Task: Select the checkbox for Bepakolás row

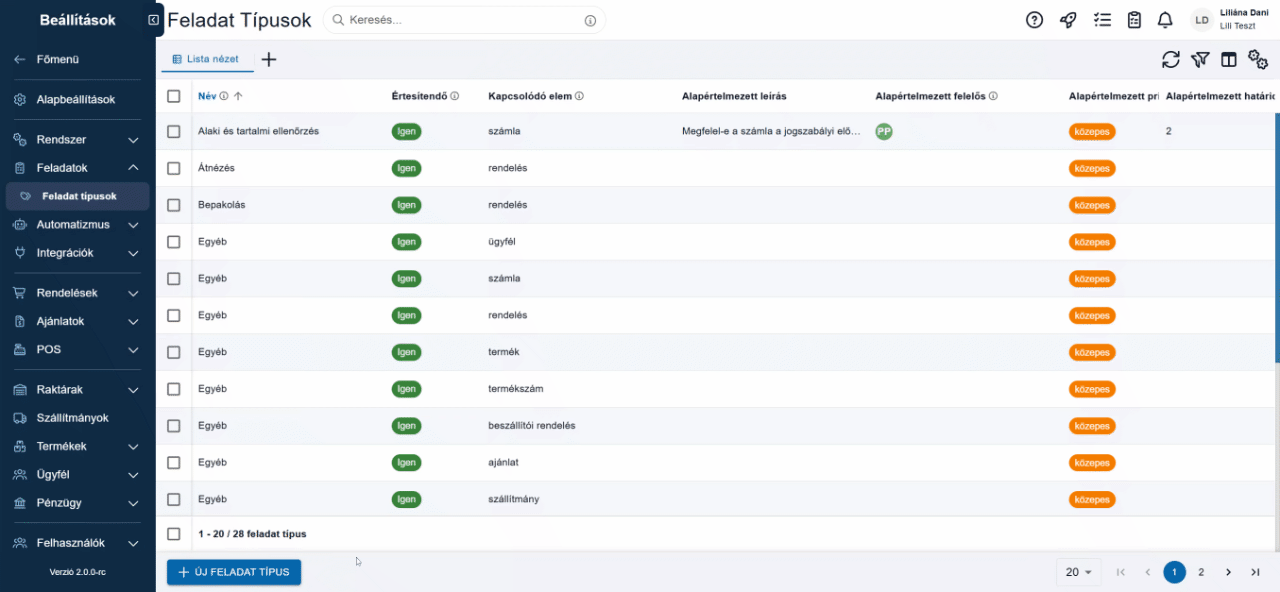Action: [173, 204]
